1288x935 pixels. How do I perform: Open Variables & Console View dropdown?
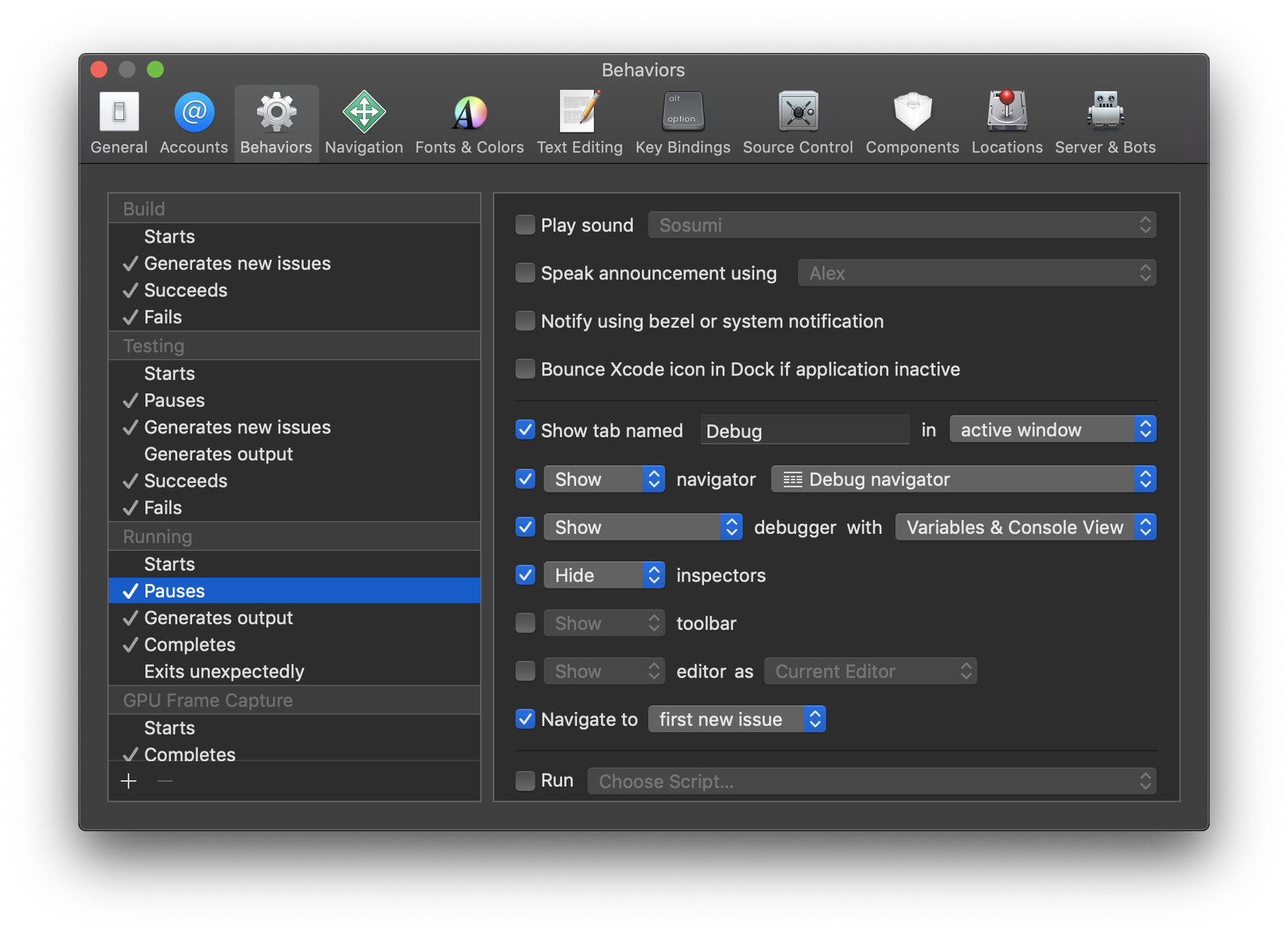pos(1025,528)
